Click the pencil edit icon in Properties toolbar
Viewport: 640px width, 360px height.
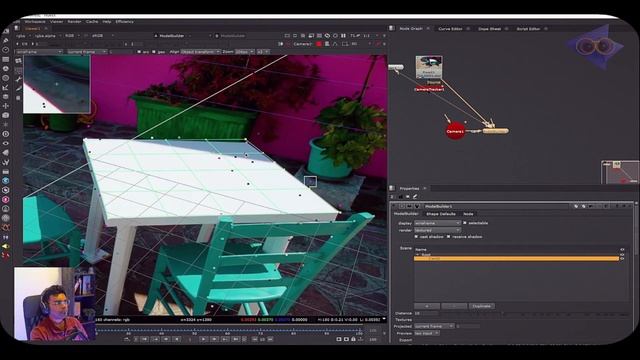[415, 197]
